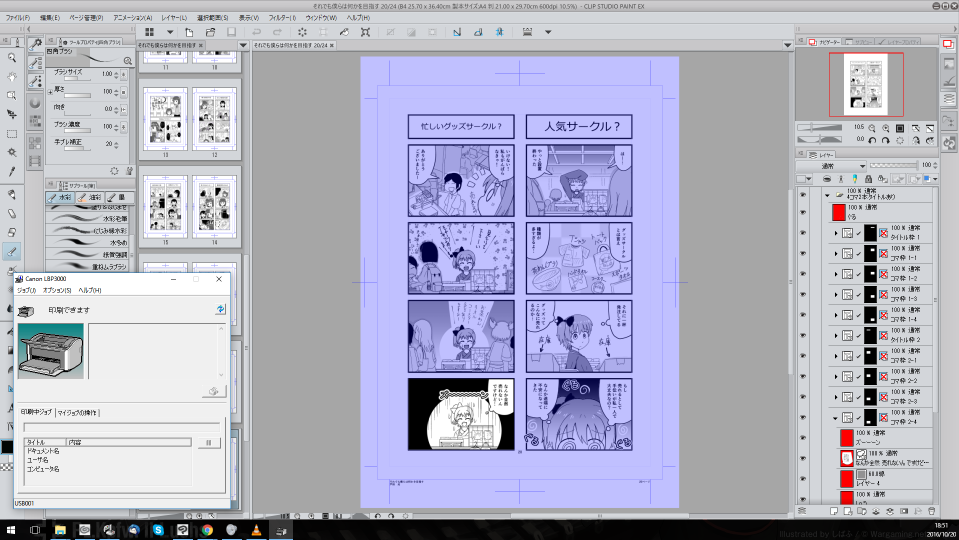Select the magnifier Zoom tool
Screen dimensions: 959x540
pos(12,57)
